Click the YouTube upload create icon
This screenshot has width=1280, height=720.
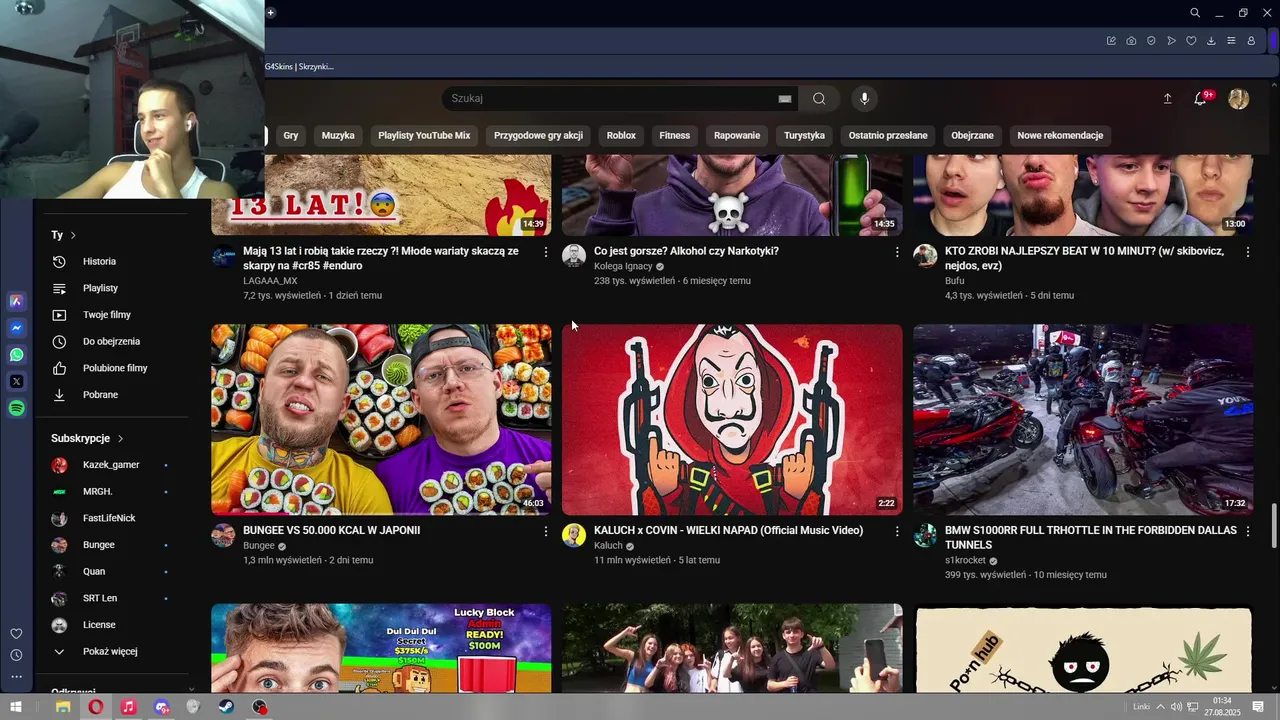1167,99
